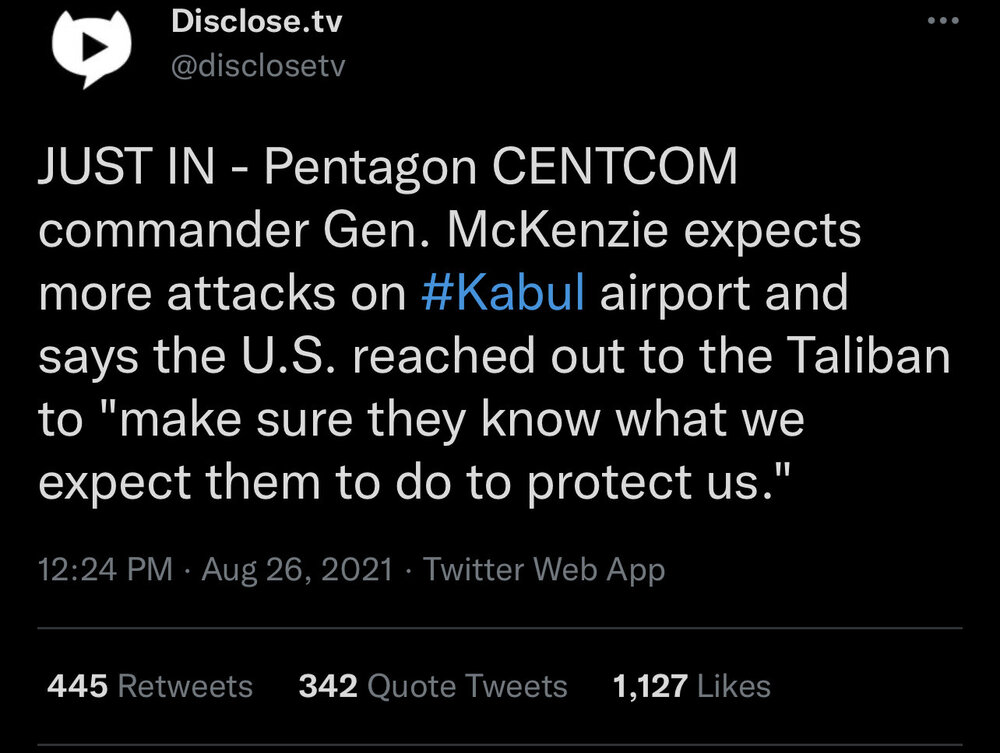This screenshot has width=1000, height=753.
Task: View the 342 Quote Tweets list
Action: tap(433, 686)
